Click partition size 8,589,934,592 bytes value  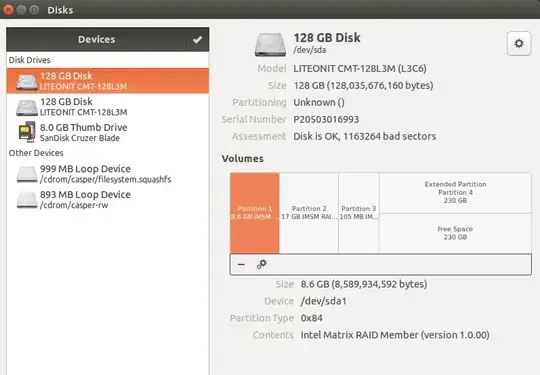coord(364,284)
